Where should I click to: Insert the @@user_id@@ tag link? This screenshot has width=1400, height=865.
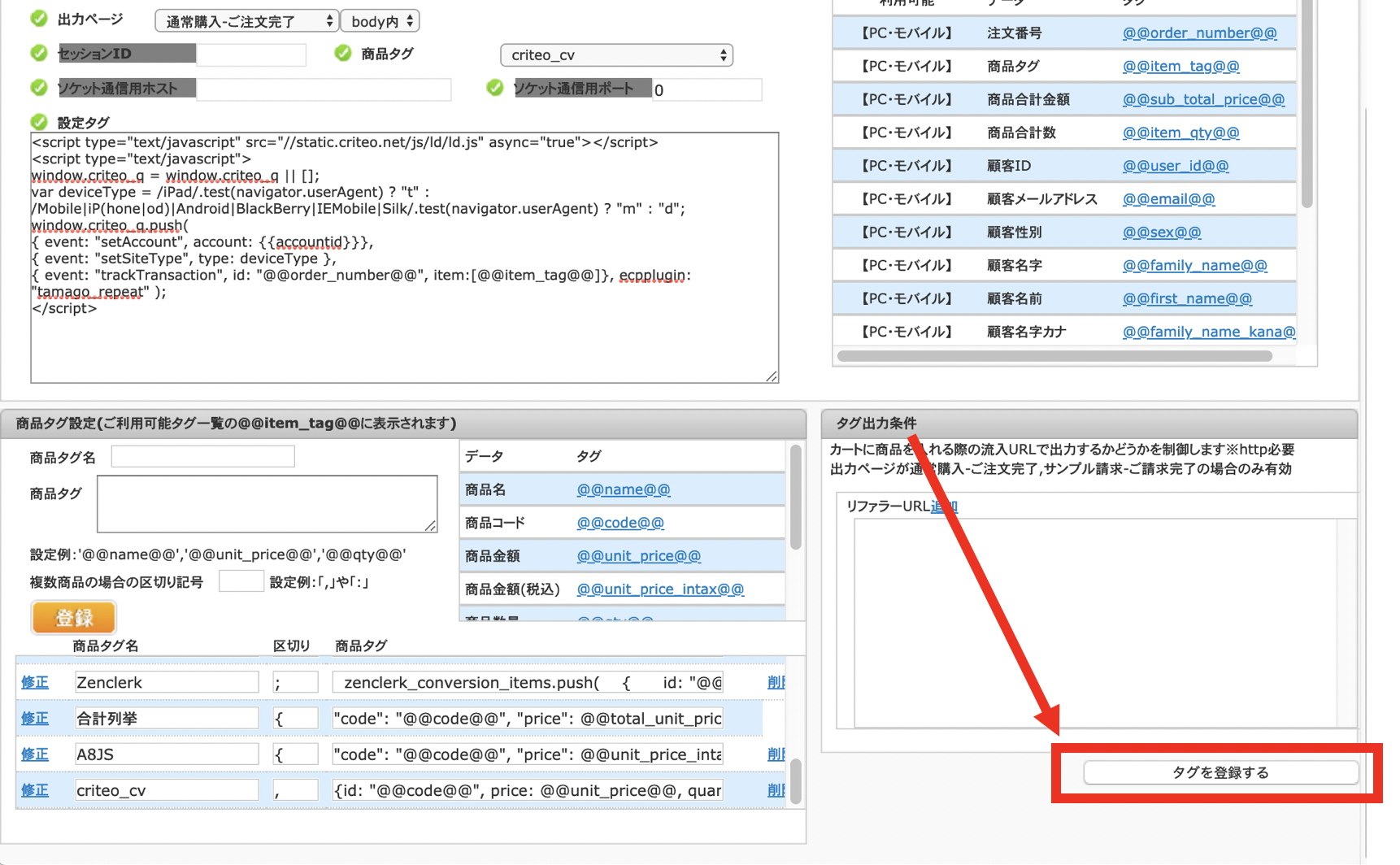(x=1175, y=166)
